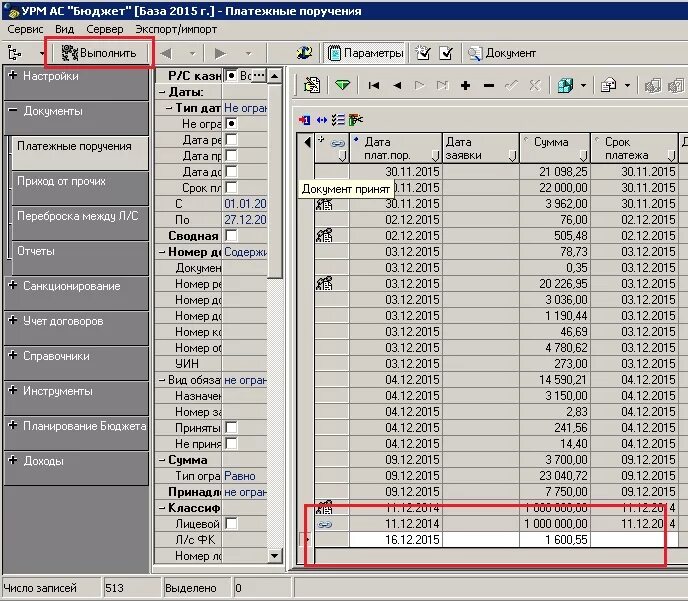Screen dimensions: 688x601
Task: Delete the record with minus icon
Action: coord(488,85)
